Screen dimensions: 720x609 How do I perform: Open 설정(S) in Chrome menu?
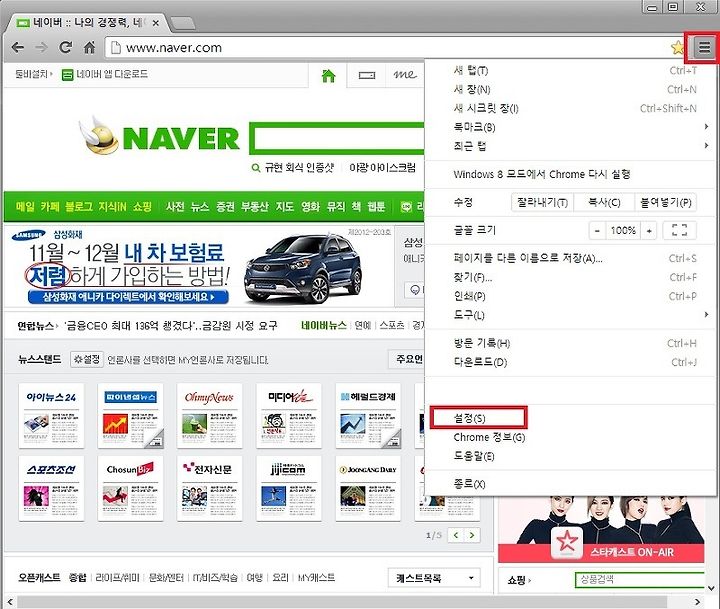pos(569,418)
